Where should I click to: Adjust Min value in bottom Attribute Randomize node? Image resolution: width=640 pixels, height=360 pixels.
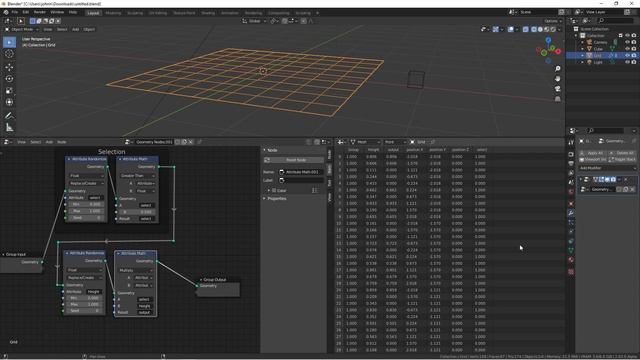tap(84, 298)
